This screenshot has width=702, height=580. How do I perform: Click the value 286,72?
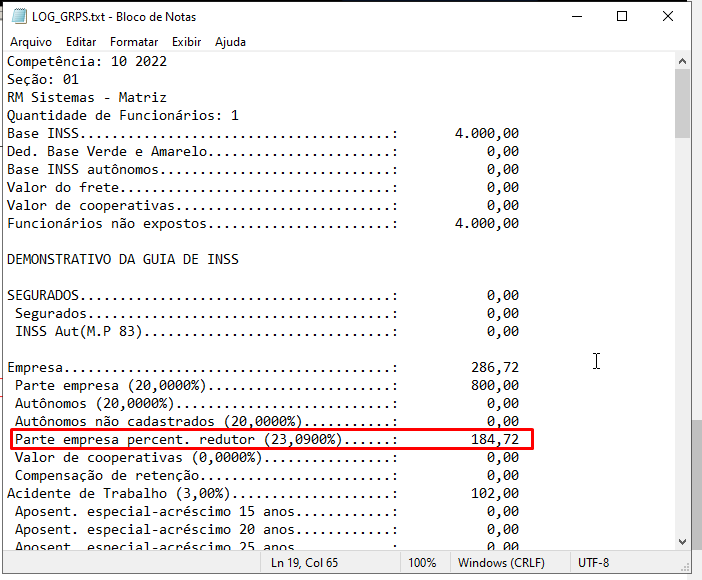495,367
